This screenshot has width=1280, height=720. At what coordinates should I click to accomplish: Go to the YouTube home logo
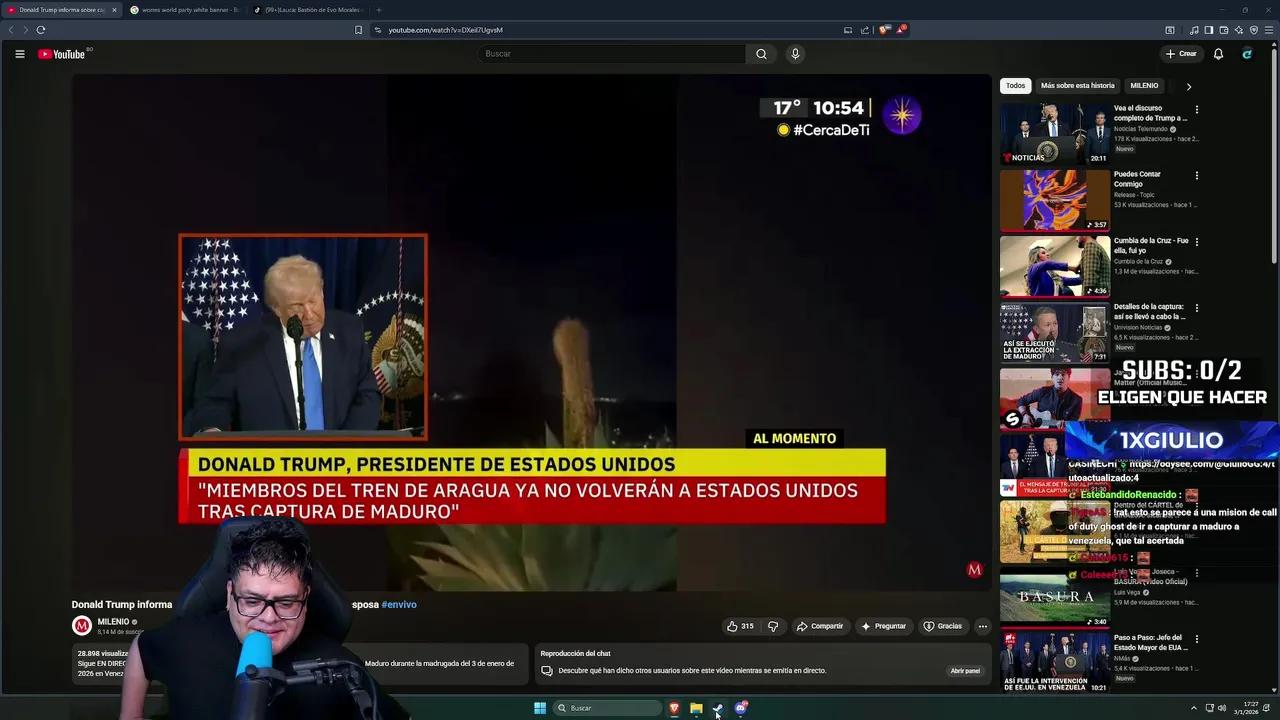pos(62,54)
